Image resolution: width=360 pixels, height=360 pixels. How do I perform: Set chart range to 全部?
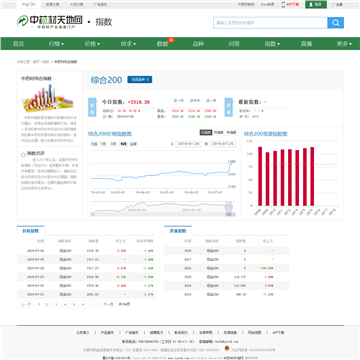[133, 144]
